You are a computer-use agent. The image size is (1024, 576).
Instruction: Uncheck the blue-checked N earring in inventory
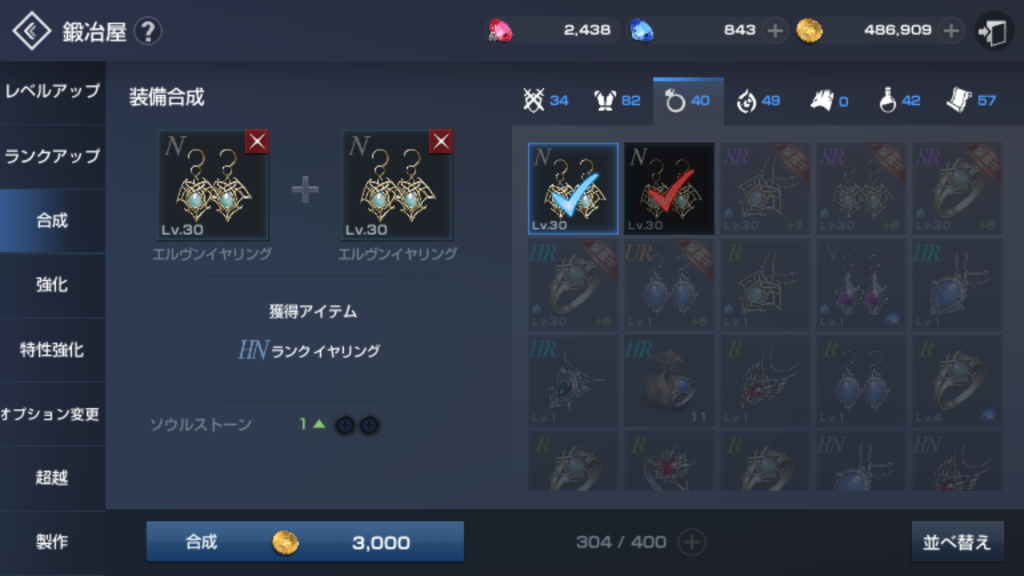(x=573, y=189)
